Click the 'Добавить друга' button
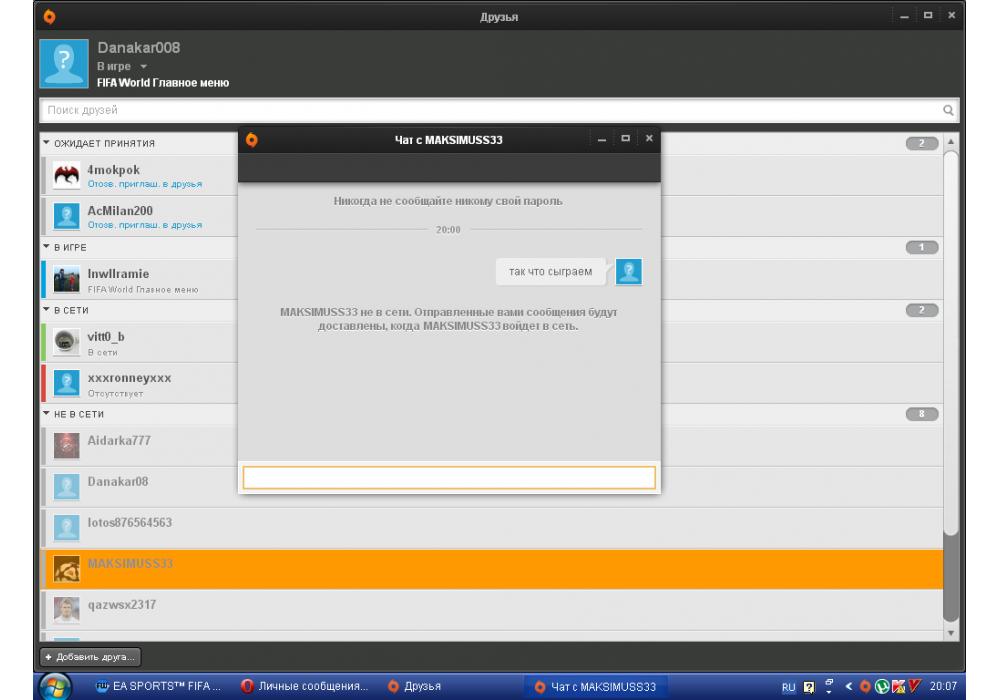The image size is (1000, 700). coord(90,657)
